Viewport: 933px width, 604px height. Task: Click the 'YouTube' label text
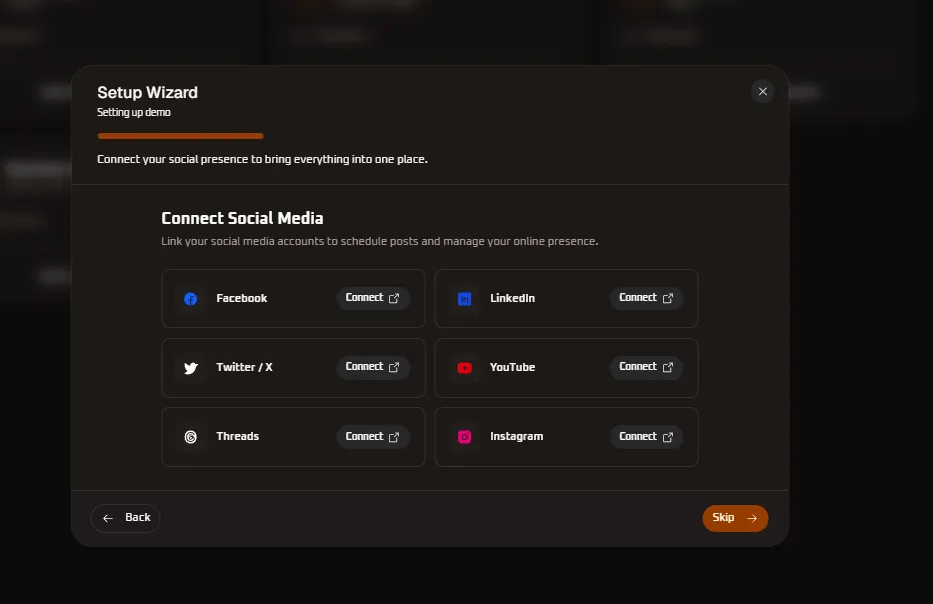pos(512,367)
